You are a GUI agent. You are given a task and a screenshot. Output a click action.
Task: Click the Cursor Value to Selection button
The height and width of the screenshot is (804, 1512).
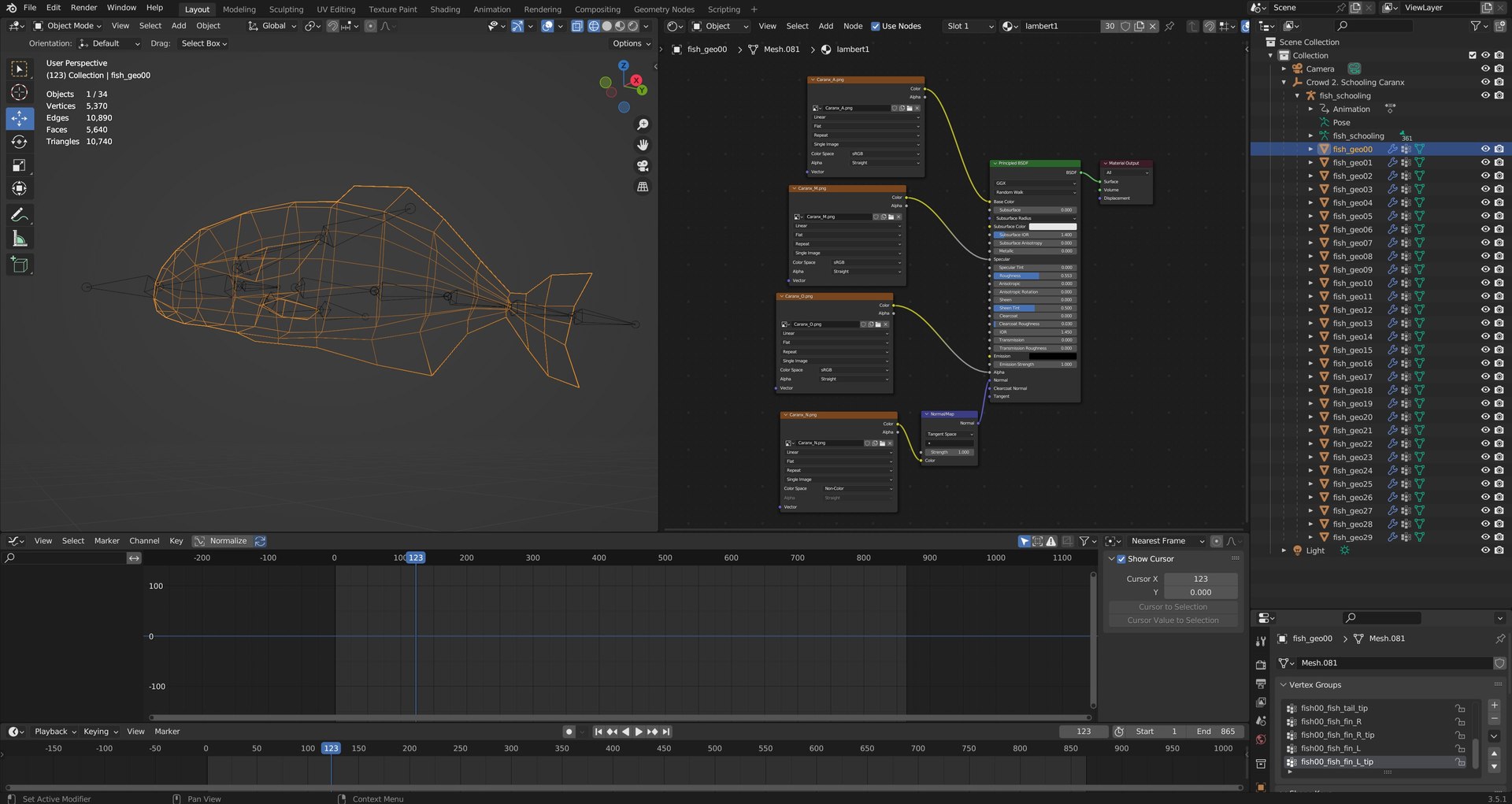[x=1173, y=621]
